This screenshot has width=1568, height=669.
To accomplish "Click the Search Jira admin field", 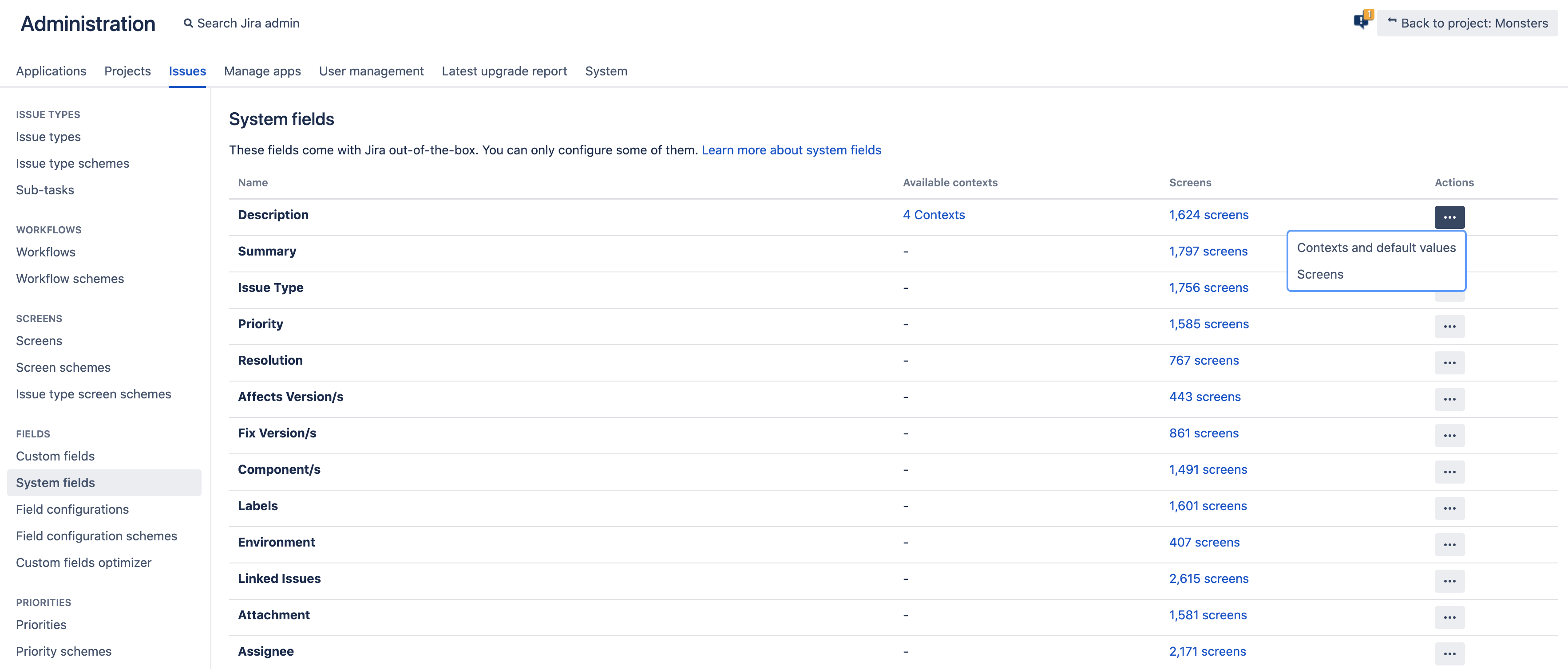I will (x=248, y=23).
